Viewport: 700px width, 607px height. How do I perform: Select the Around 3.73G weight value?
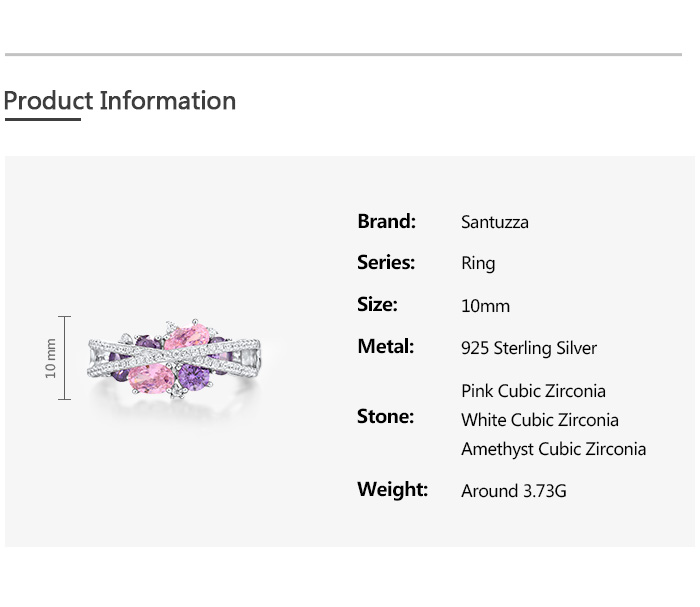pos(513,491)
